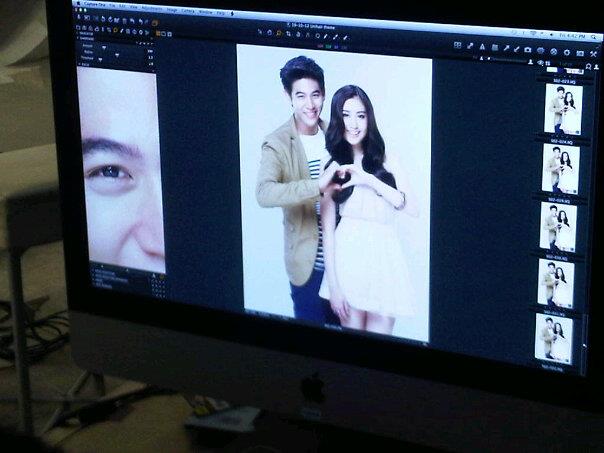
Task: Click the camera Capture icon
Action: [x=527, y=50]
